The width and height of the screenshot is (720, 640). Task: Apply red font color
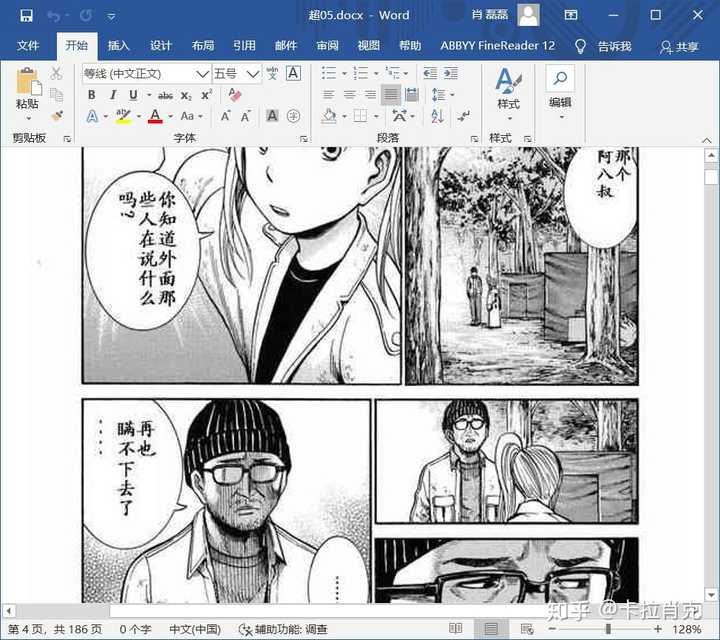(155, 116)
